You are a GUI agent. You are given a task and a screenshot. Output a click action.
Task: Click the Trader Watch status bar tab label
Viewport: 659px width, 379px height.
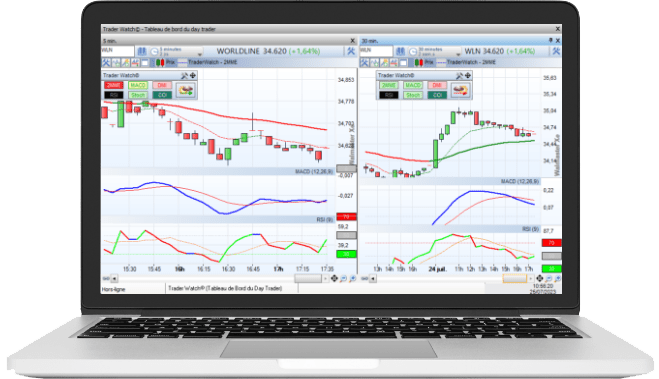click(x=225, y=288)
